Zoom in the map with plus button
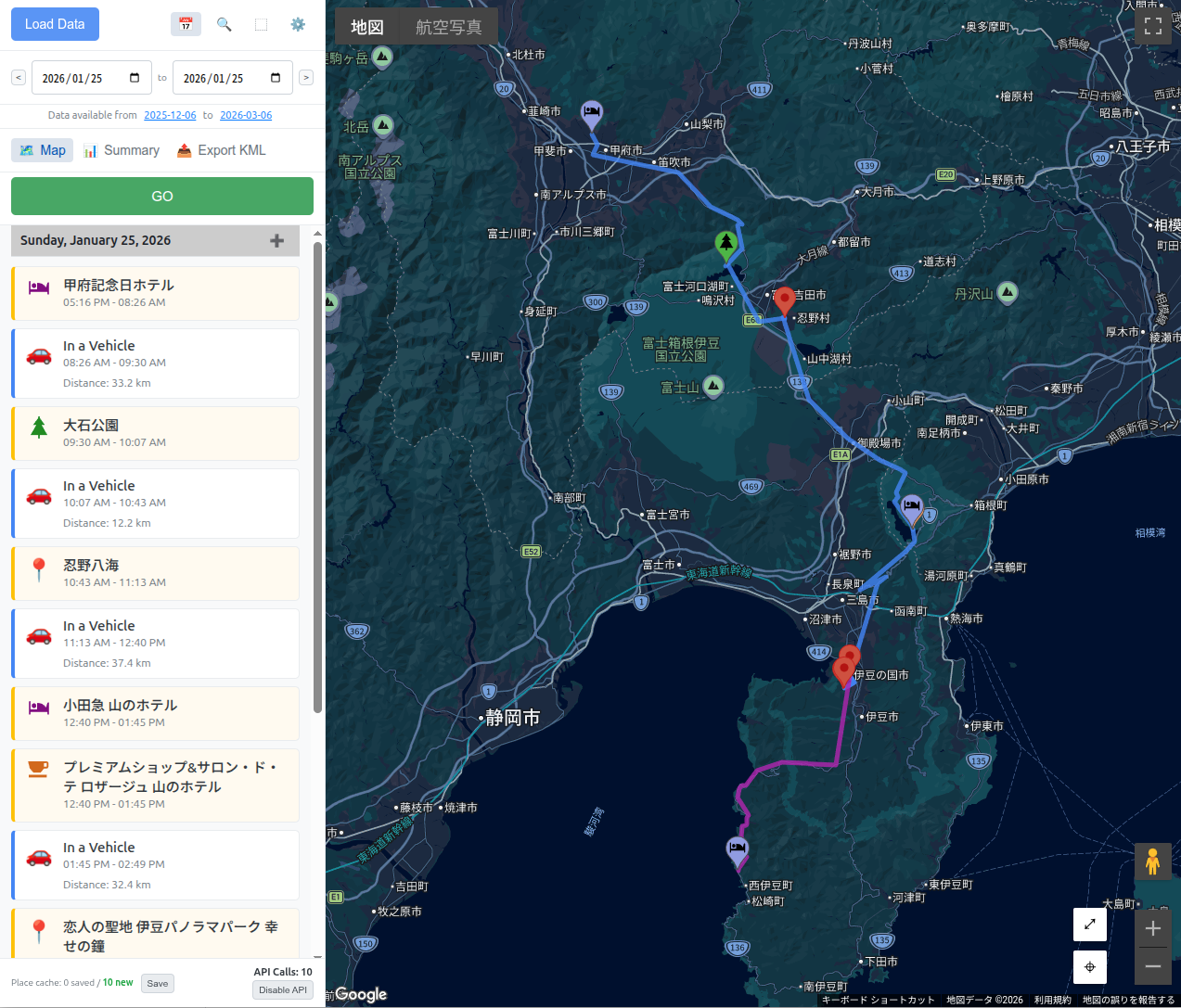Image resolution: width=1181 pixels, height=1008 pixels. [x=1153, y=929]
